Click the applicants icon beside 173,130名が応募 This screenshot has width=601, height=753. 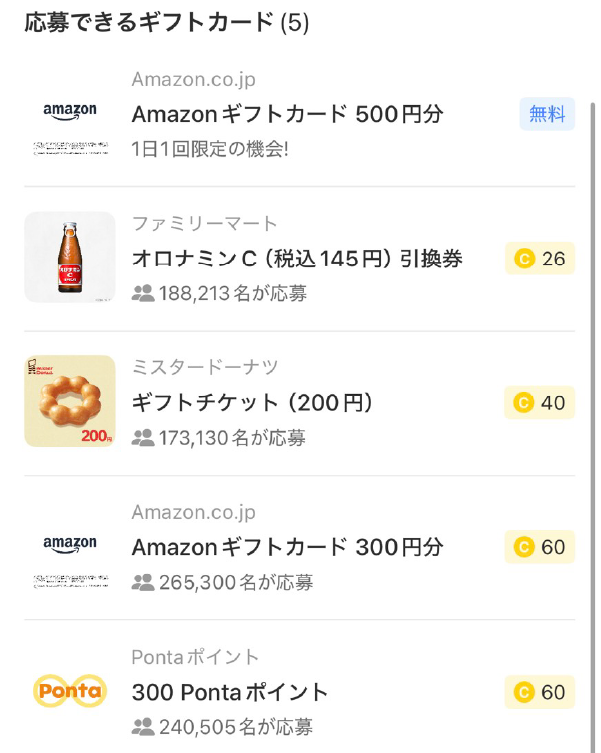(x=143, y=438)
